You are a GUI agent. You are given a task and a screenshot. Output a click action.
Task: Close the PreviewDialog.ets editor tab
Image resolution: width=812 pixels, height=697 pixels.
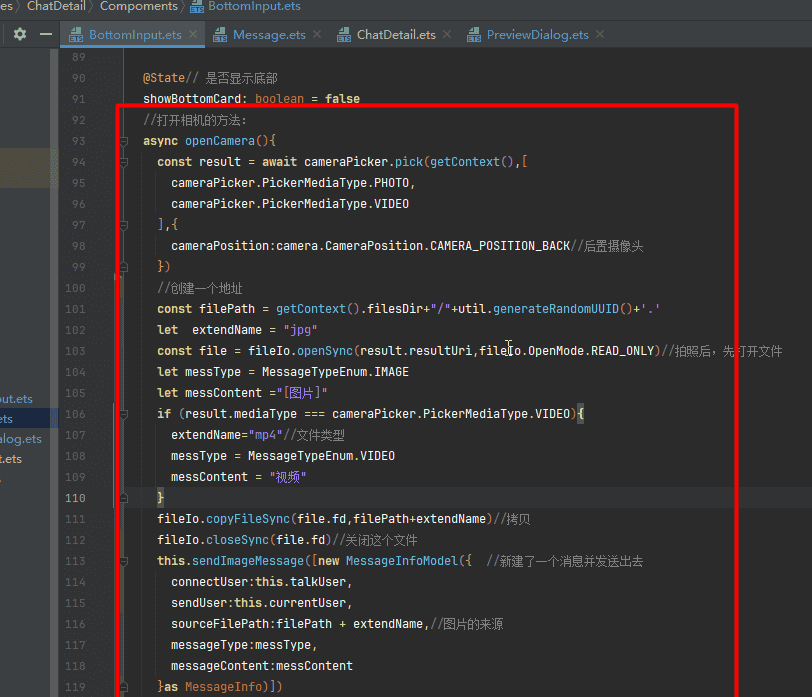click(x=600, y=34)
